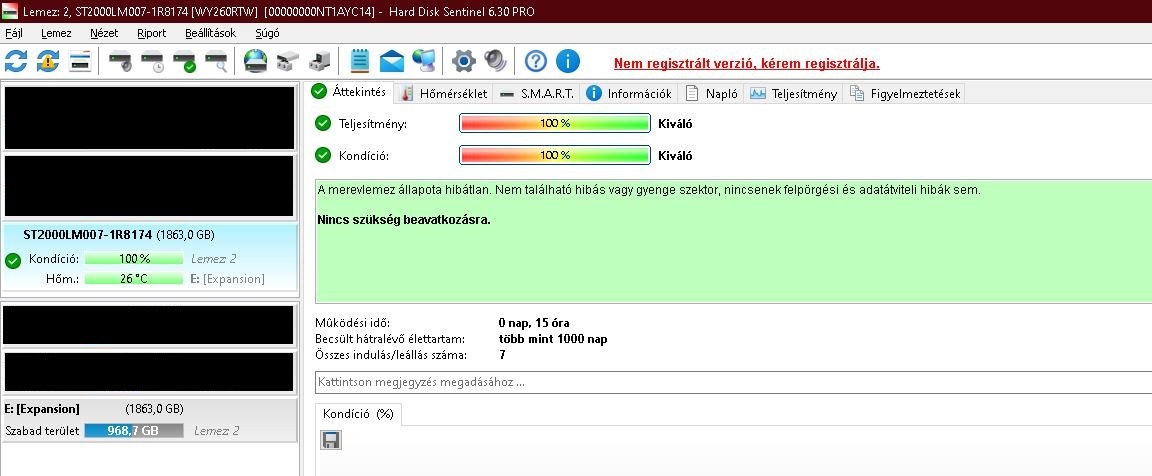Screen dimensions: 1152x476
Task: Click the disk with magnifier icon
Action: [217, 61]
